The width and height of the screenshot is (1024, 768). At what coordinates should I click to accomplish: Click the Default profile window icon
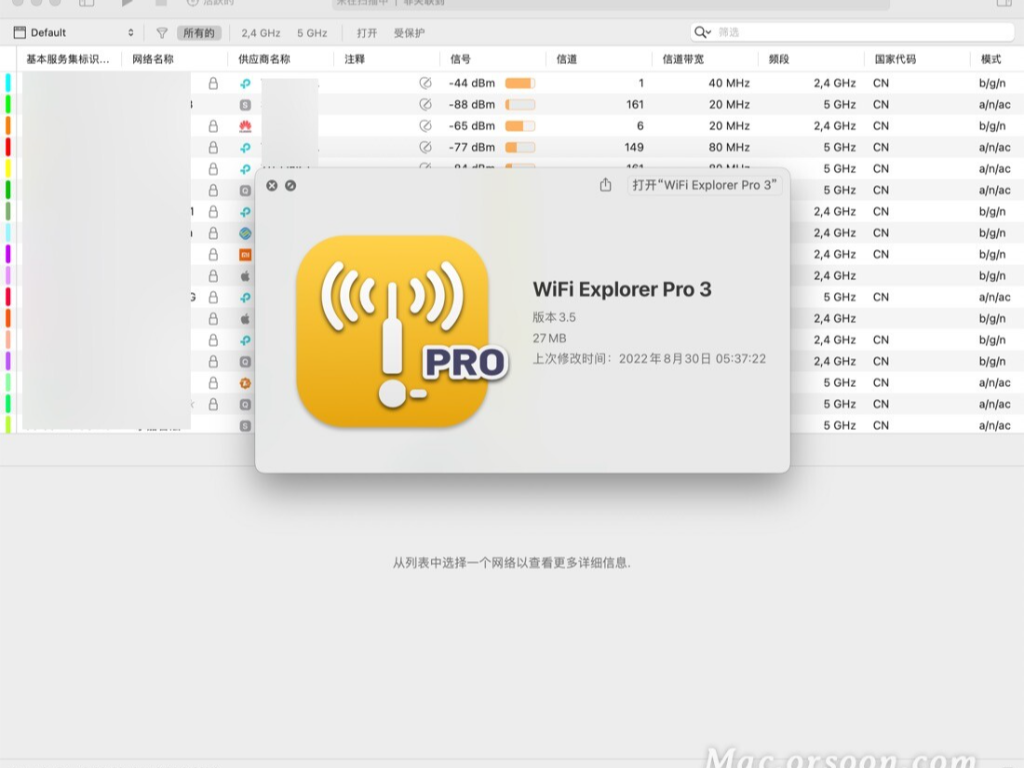[20, 33]
